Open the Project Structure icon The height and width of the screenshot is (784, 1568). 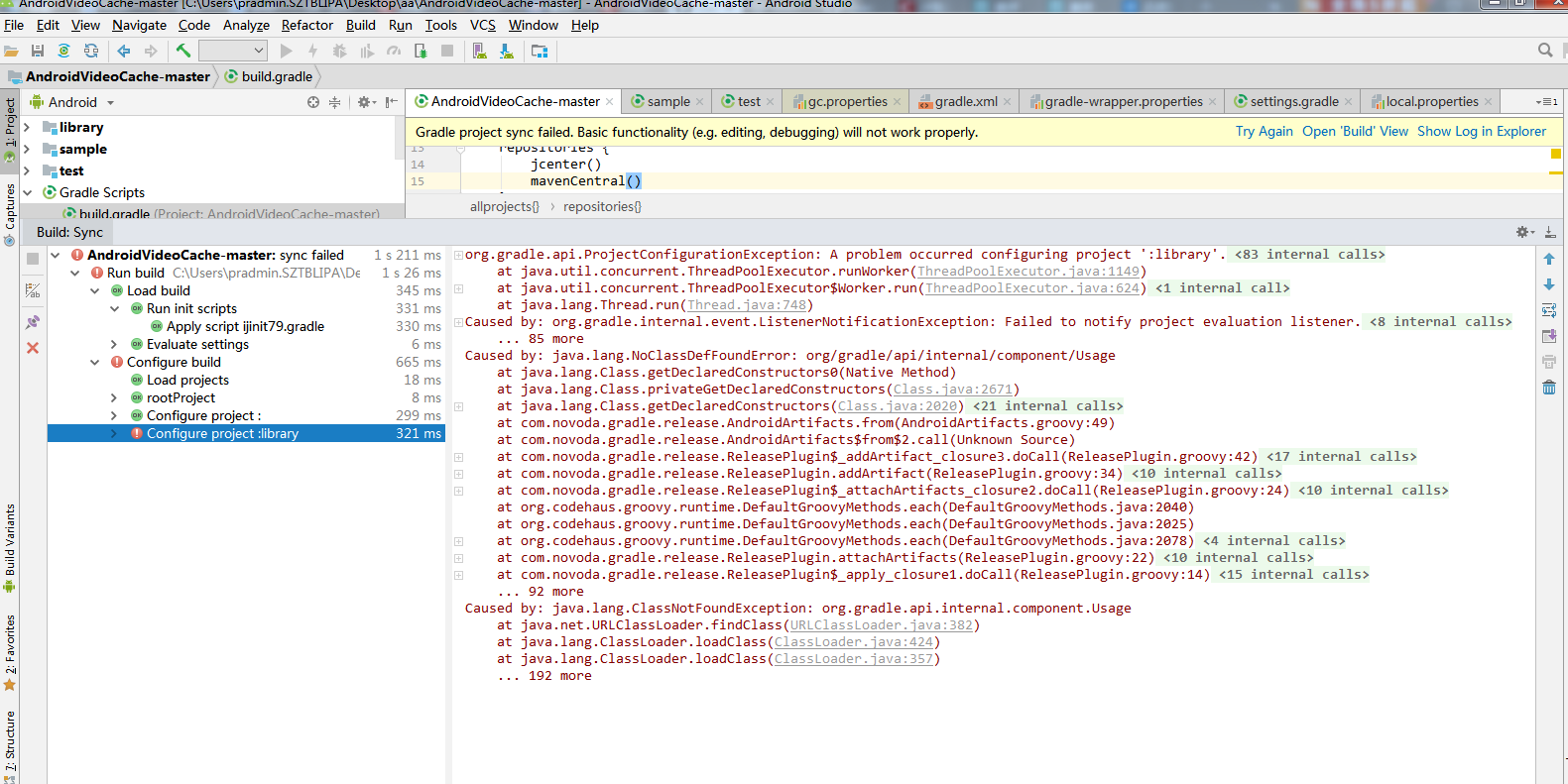(x=540, y=51)
